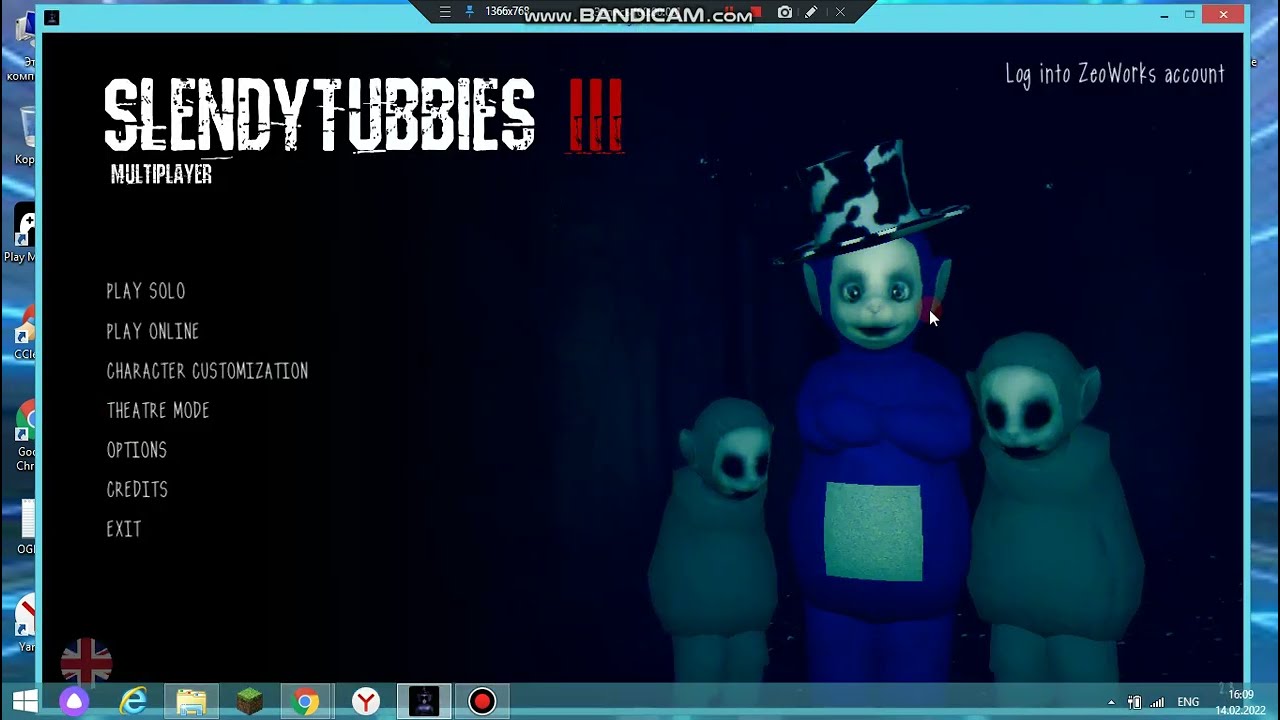Image resolution: width=1280 pixels, height=720 pixels.
Task: Open the Options menu item
Action: [137, 450]
